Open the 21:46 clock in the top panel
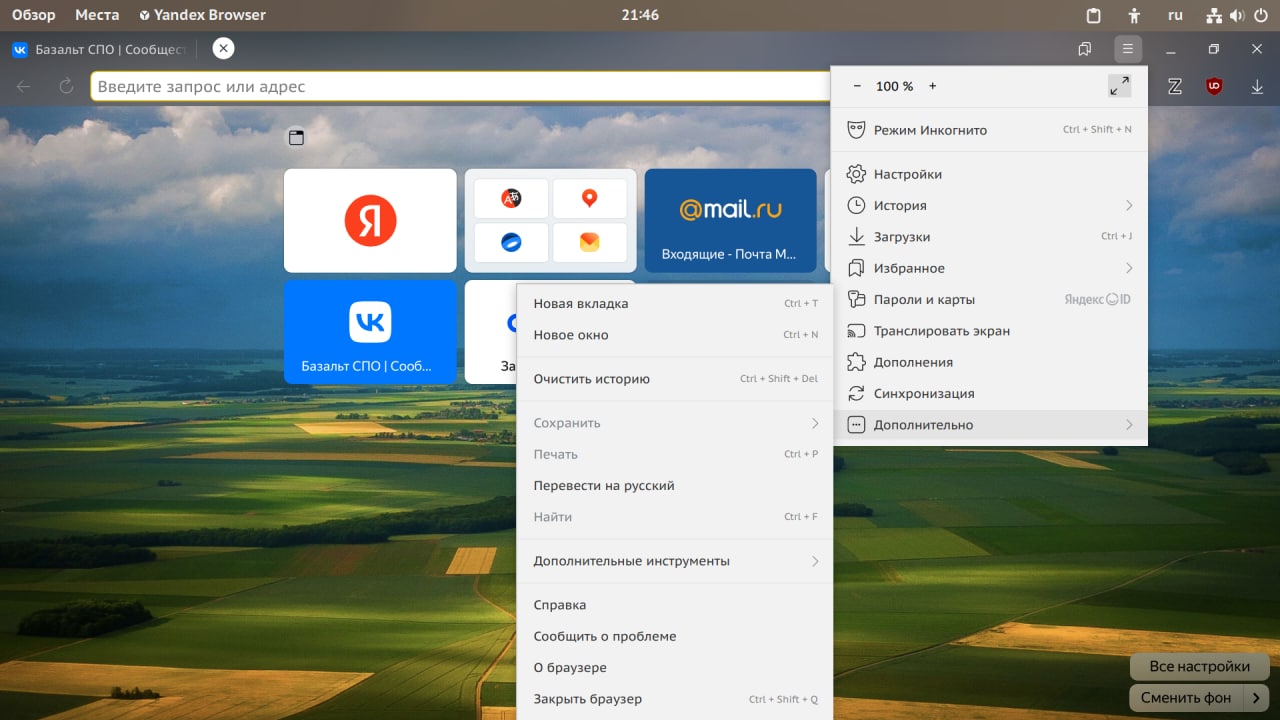The height and width of the screenshot is (720, 1280). click(640, 15)
